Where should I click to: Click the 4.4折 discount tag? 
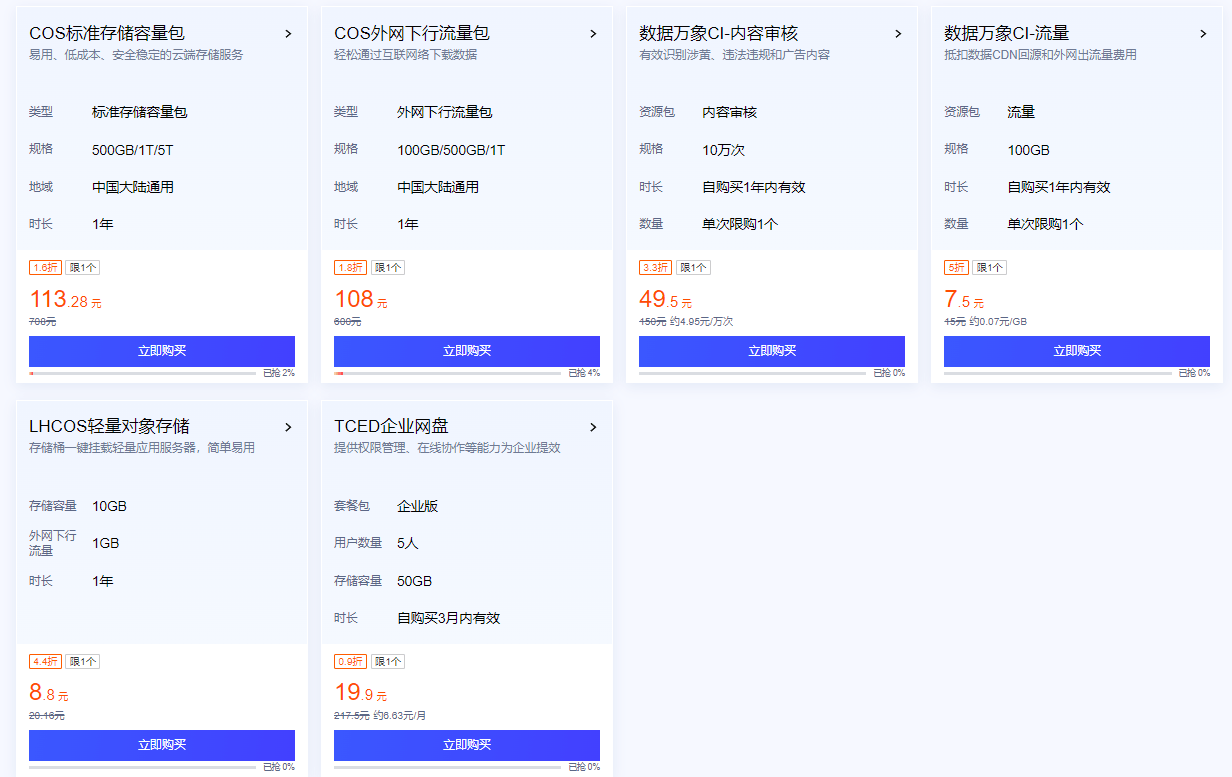pyautogui.click(x=45, y=662)
